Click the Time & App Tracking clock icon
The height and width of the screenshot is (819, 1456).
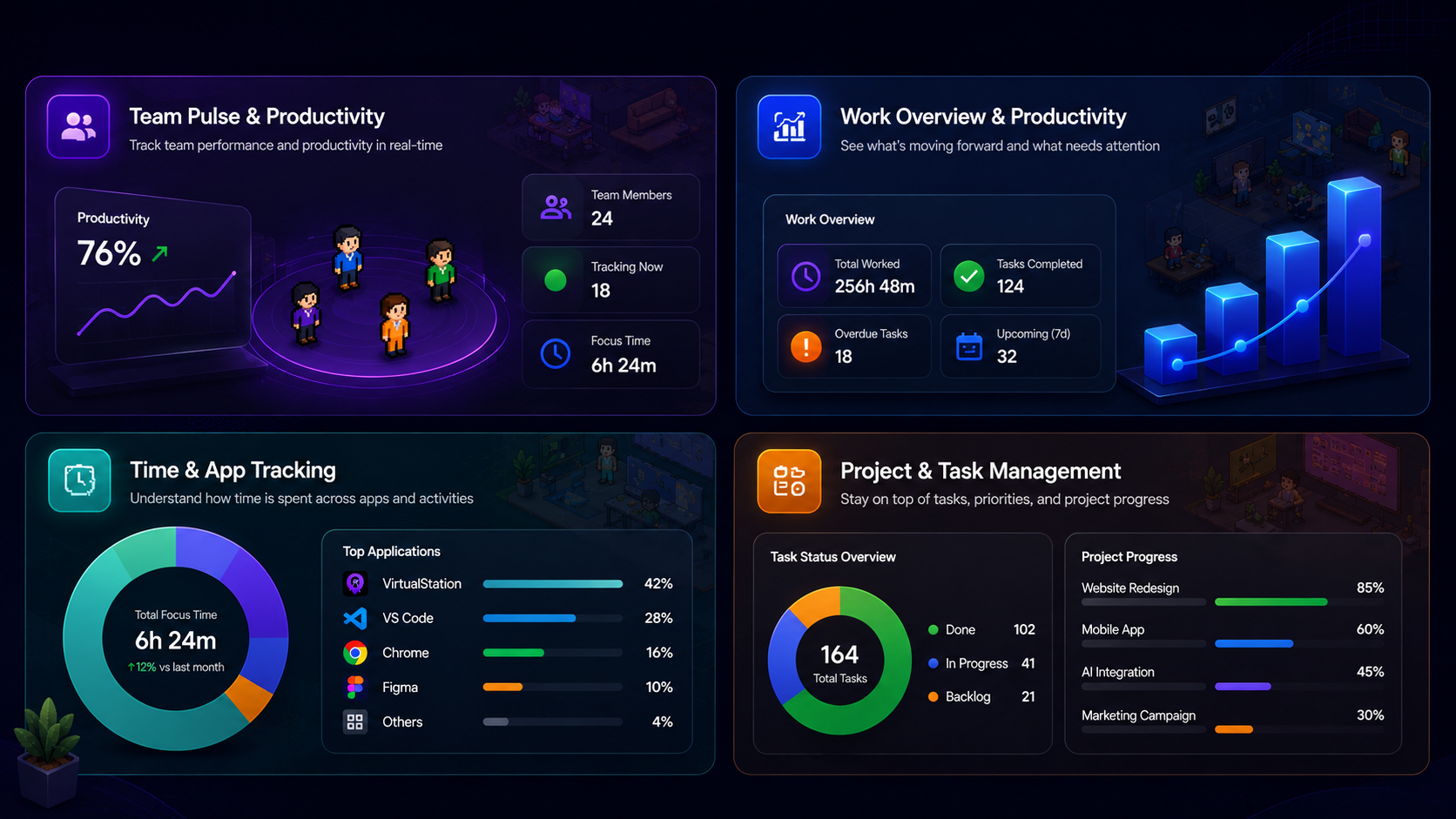pos(79,480)
